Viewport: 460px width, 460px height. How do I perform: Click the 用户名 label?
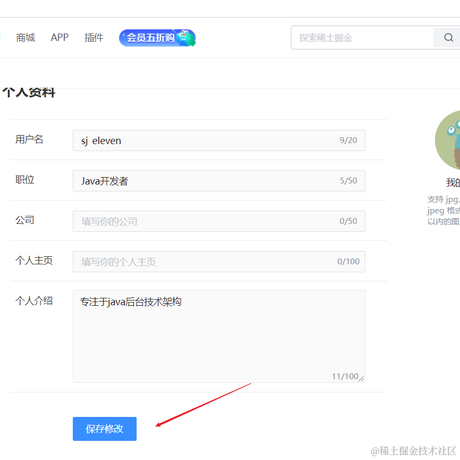coord(29,139)
